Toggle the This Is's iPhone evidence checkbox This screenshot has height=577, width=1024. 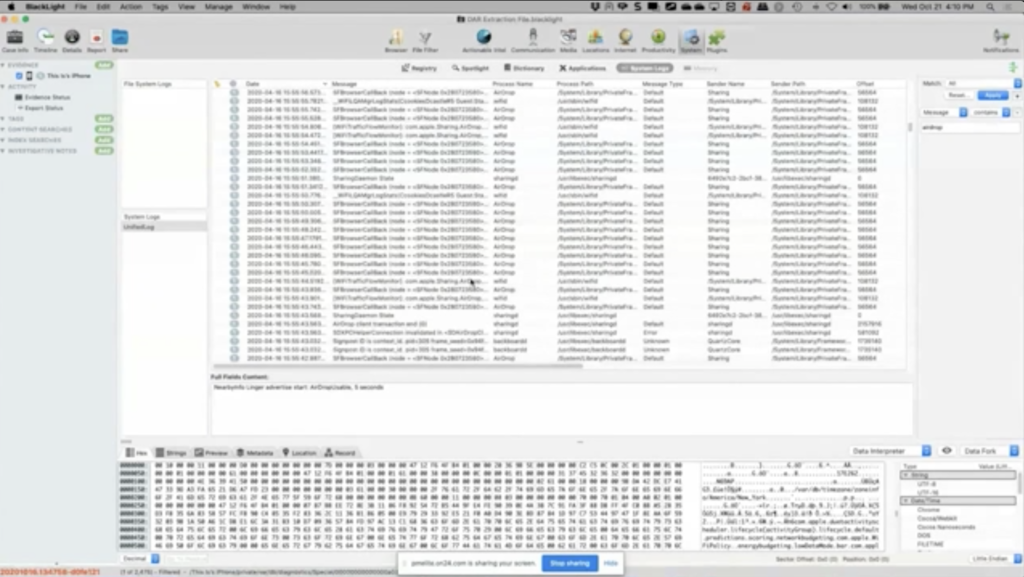(19, 76)
